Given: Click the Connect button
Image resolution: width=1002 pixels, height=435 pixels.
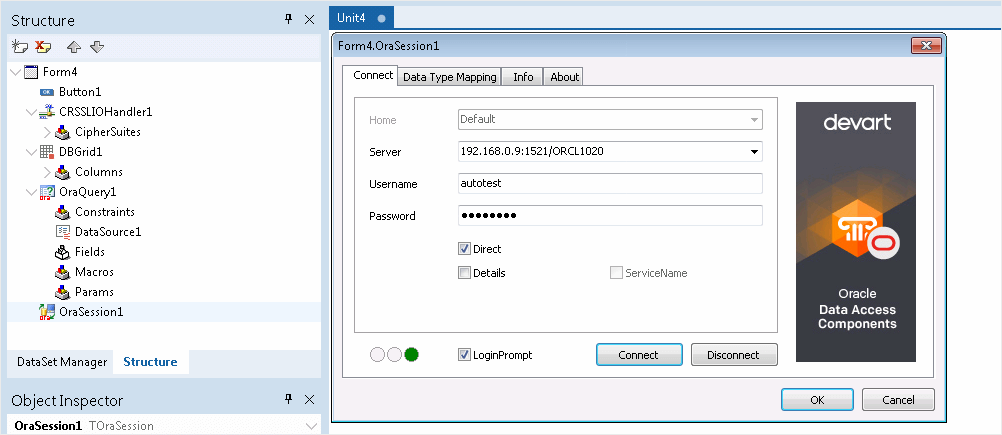Looking at the screenshot, I should click(638, 355).
